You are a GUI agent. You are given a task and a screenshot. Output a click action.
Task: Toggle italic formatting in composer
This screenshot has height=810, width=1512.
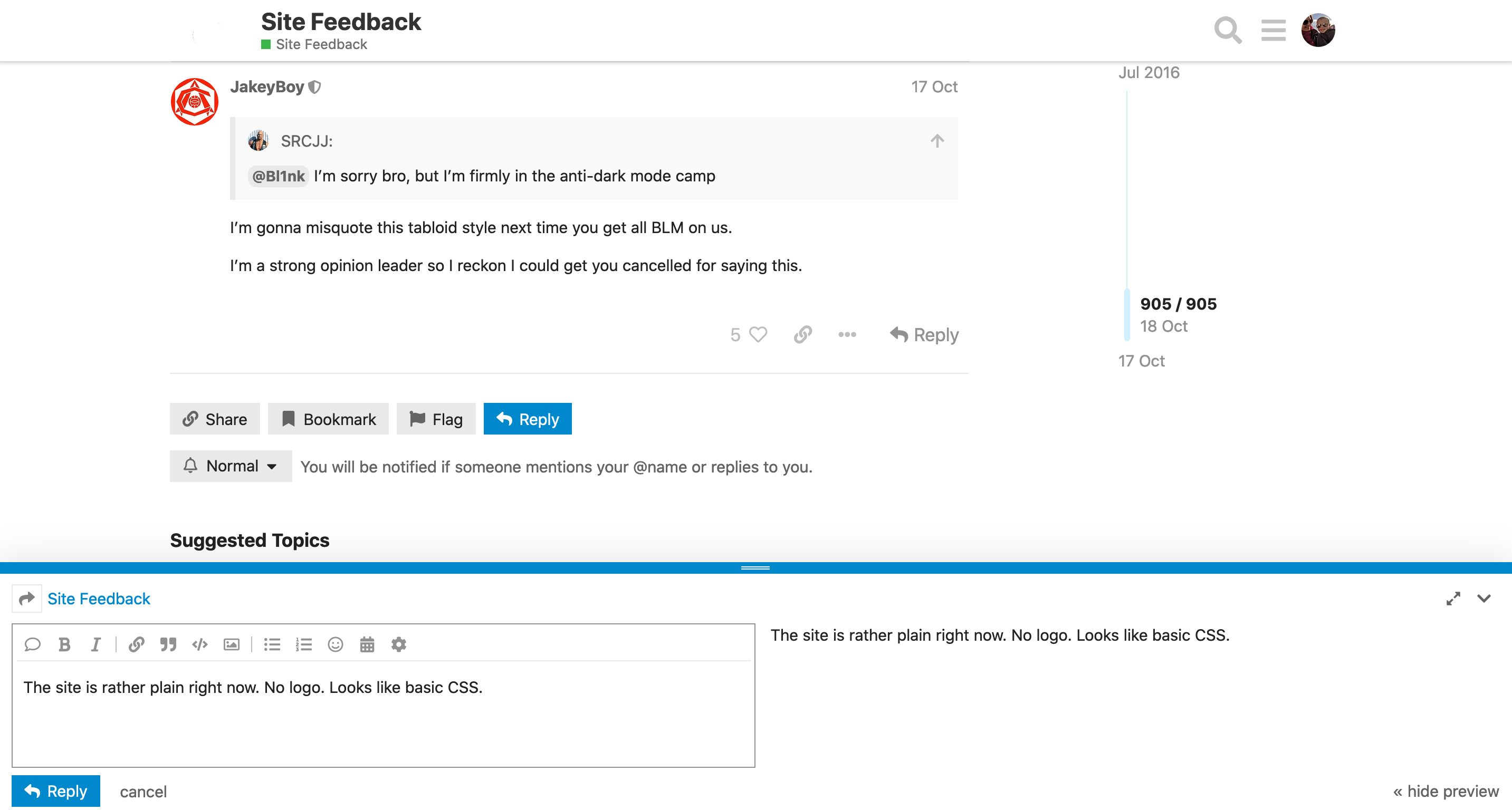coord(95,644)
